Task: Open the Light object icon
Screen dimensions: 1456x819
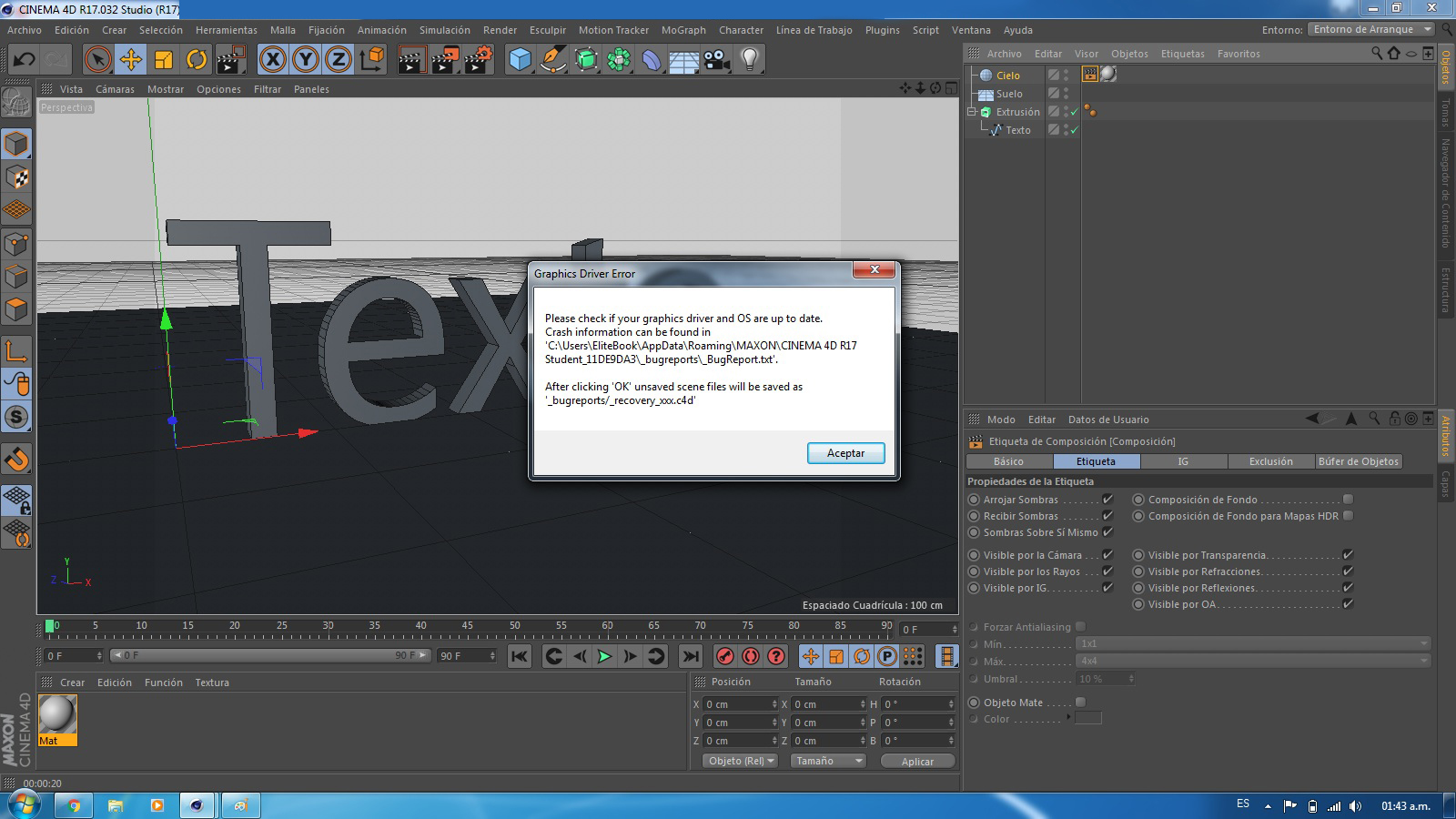Action: point(749,60)
